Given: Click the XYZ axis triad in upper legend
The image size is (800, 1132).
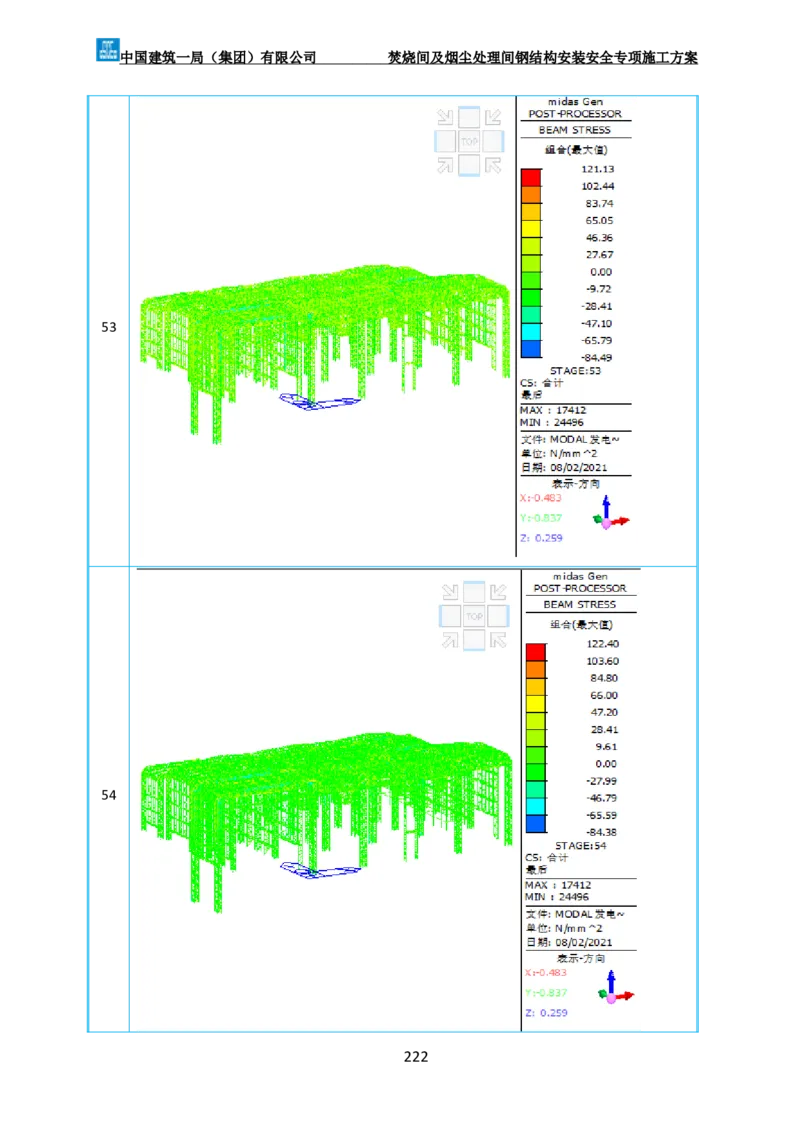Looking at the screenshot, I should pos(610,513).
